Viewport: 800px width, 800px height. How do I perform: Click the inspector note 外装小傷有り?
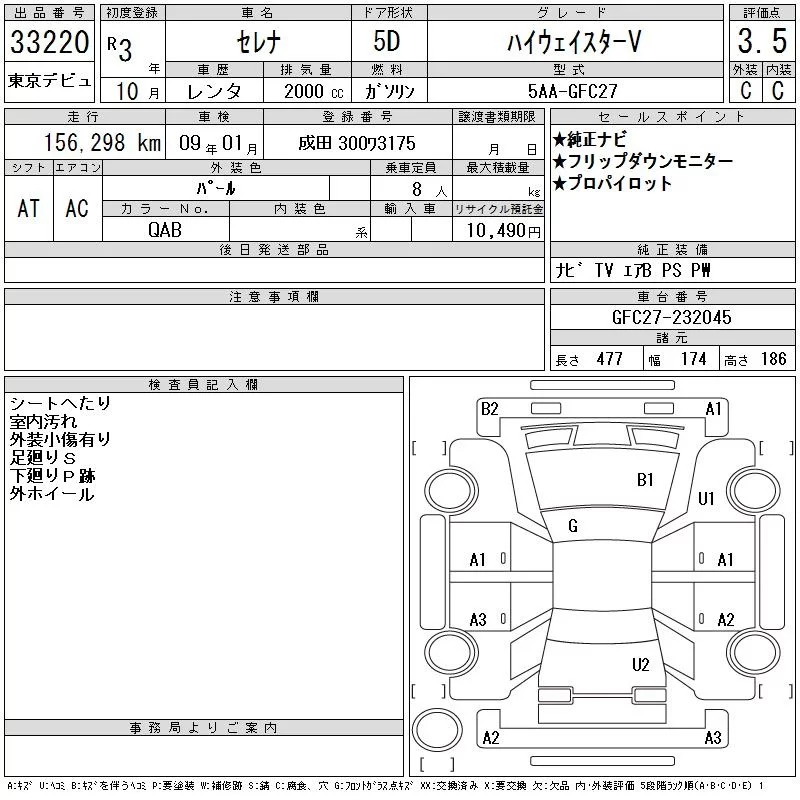coord(60,439)
